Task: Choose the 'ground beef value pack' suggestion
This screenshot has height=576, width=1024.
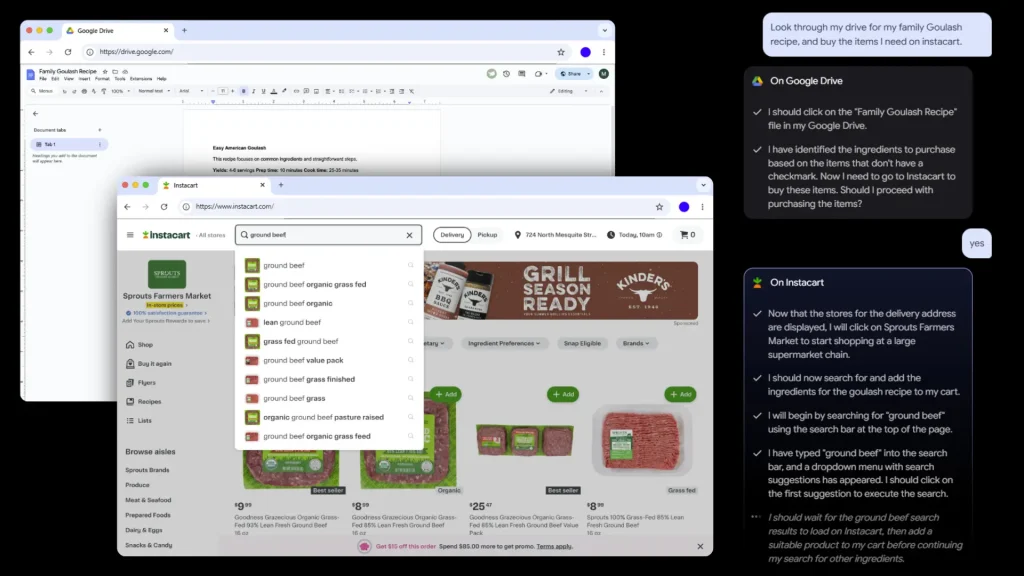Action: pos(330,360)
